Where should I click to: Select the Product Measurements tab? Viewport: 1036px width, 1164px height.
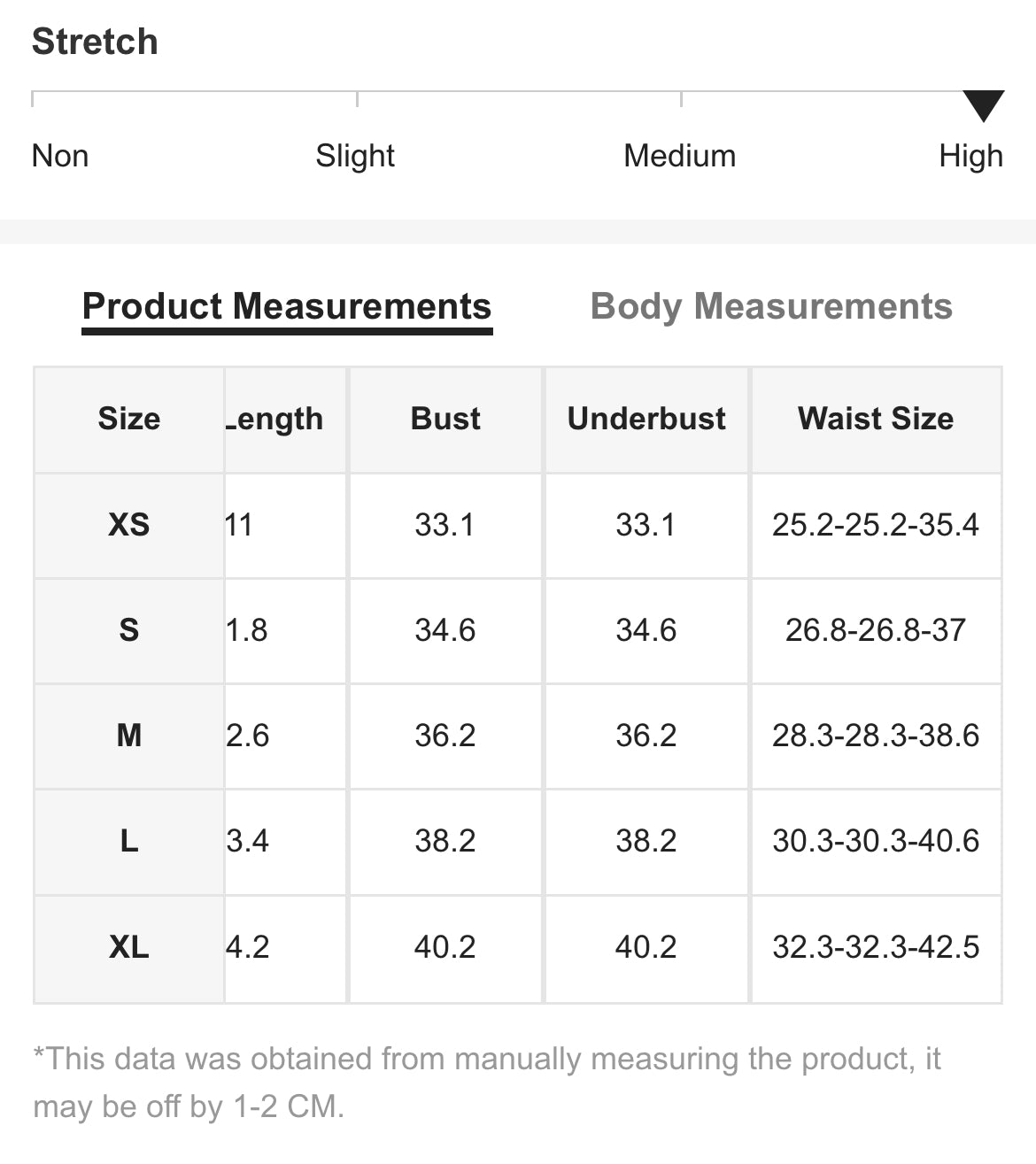click(x=287, y=306)
